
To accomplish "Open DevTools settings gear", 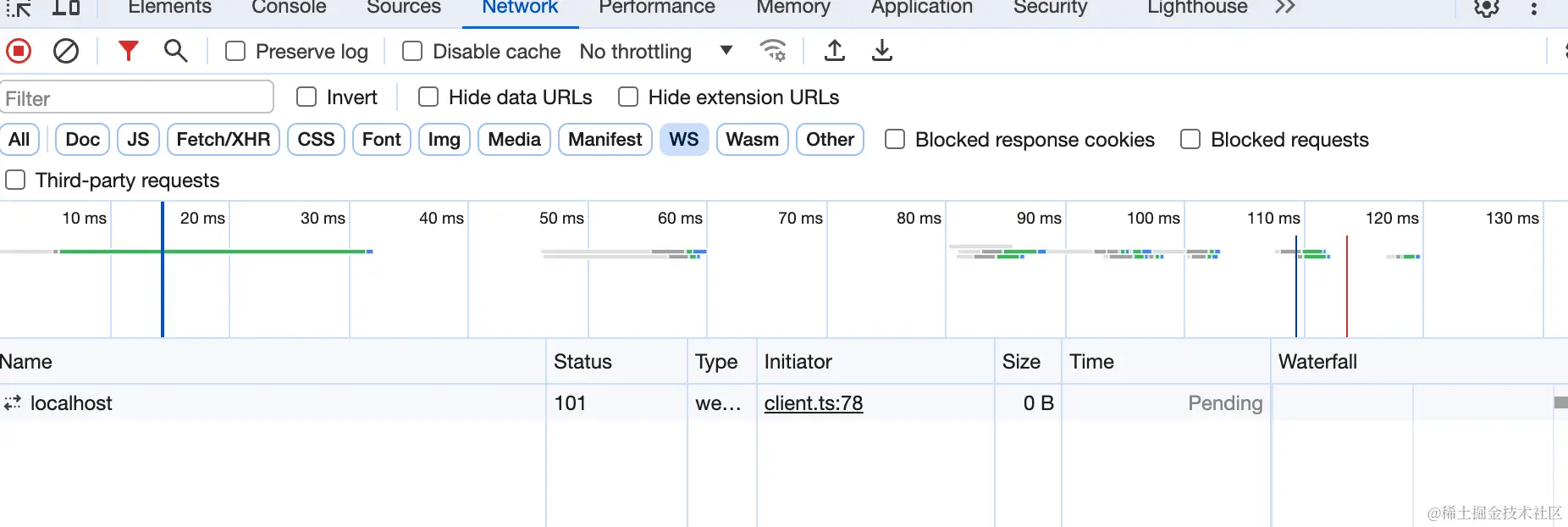I will click(x=1487, y=8).
